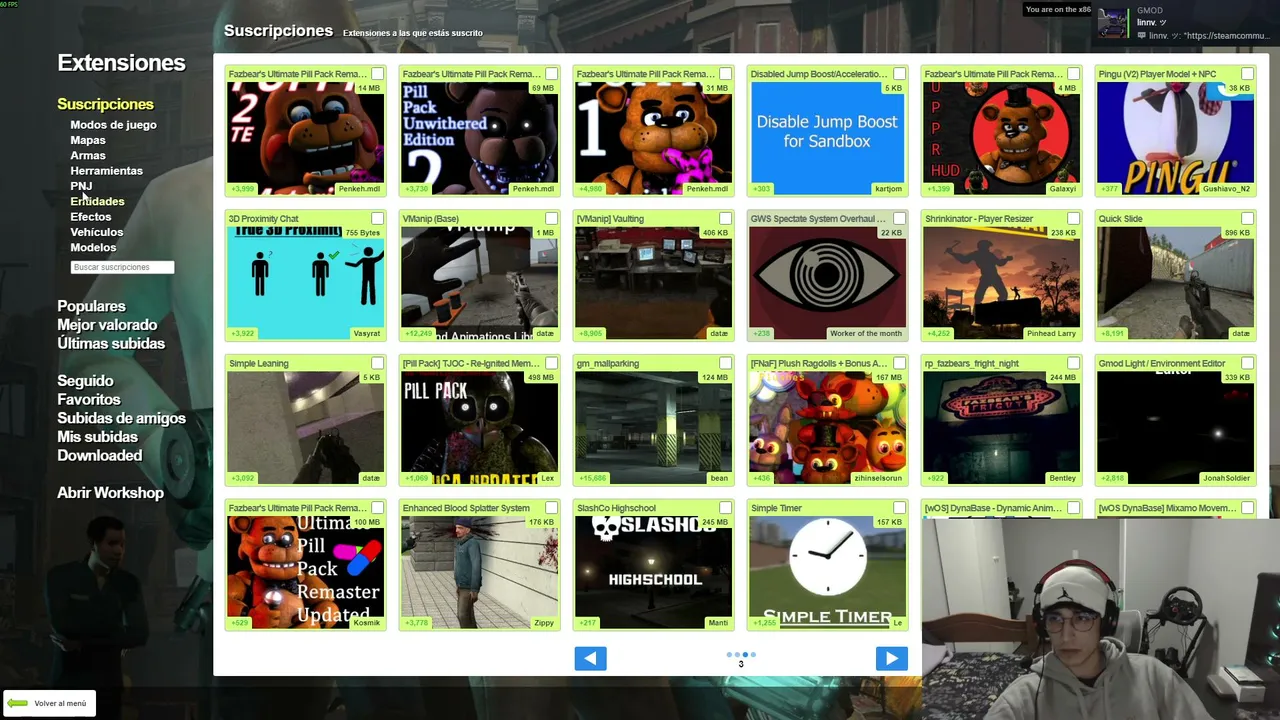Click the "755 Bytes" size label

(362, 233)
